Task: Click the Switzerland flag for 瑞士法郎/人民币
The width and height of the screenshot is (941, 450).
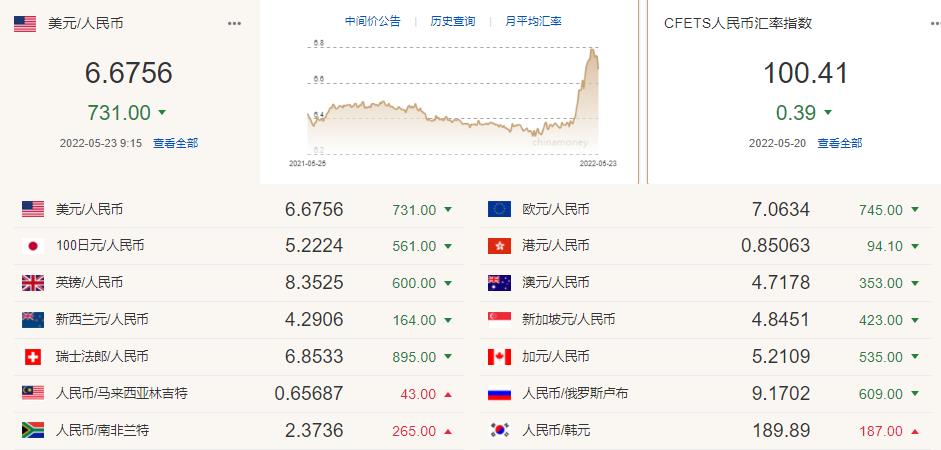Action: [x=33, y=357]
